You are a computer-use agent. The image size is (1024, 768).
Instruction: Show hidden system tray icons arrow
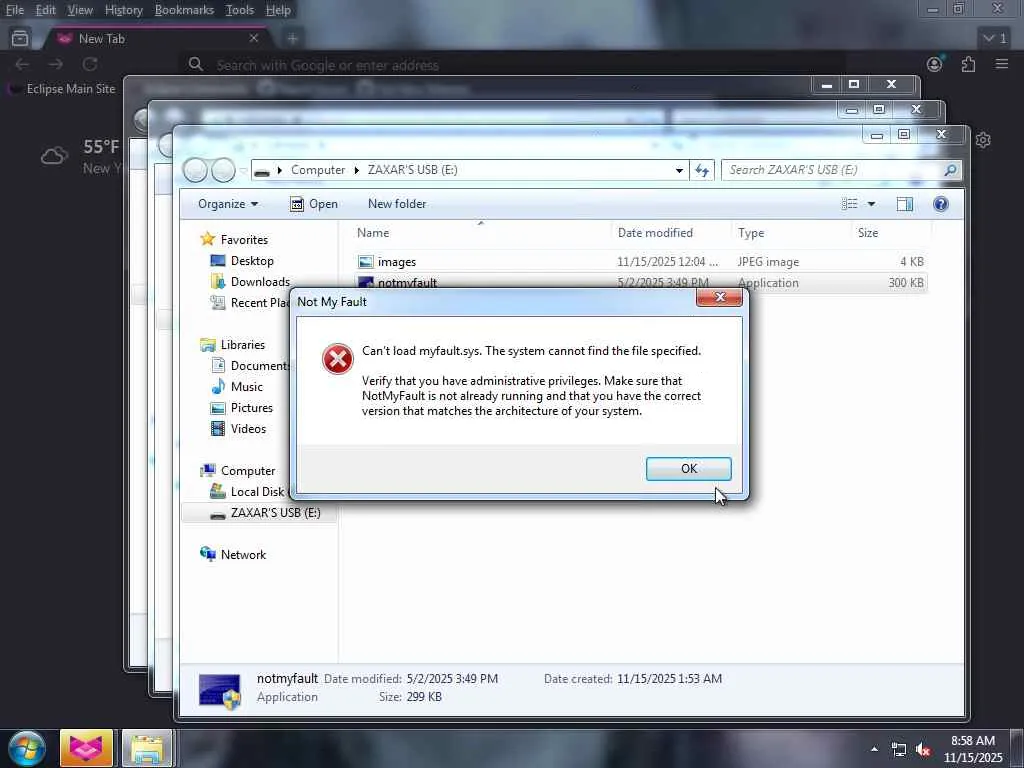(x=874, y=749)
